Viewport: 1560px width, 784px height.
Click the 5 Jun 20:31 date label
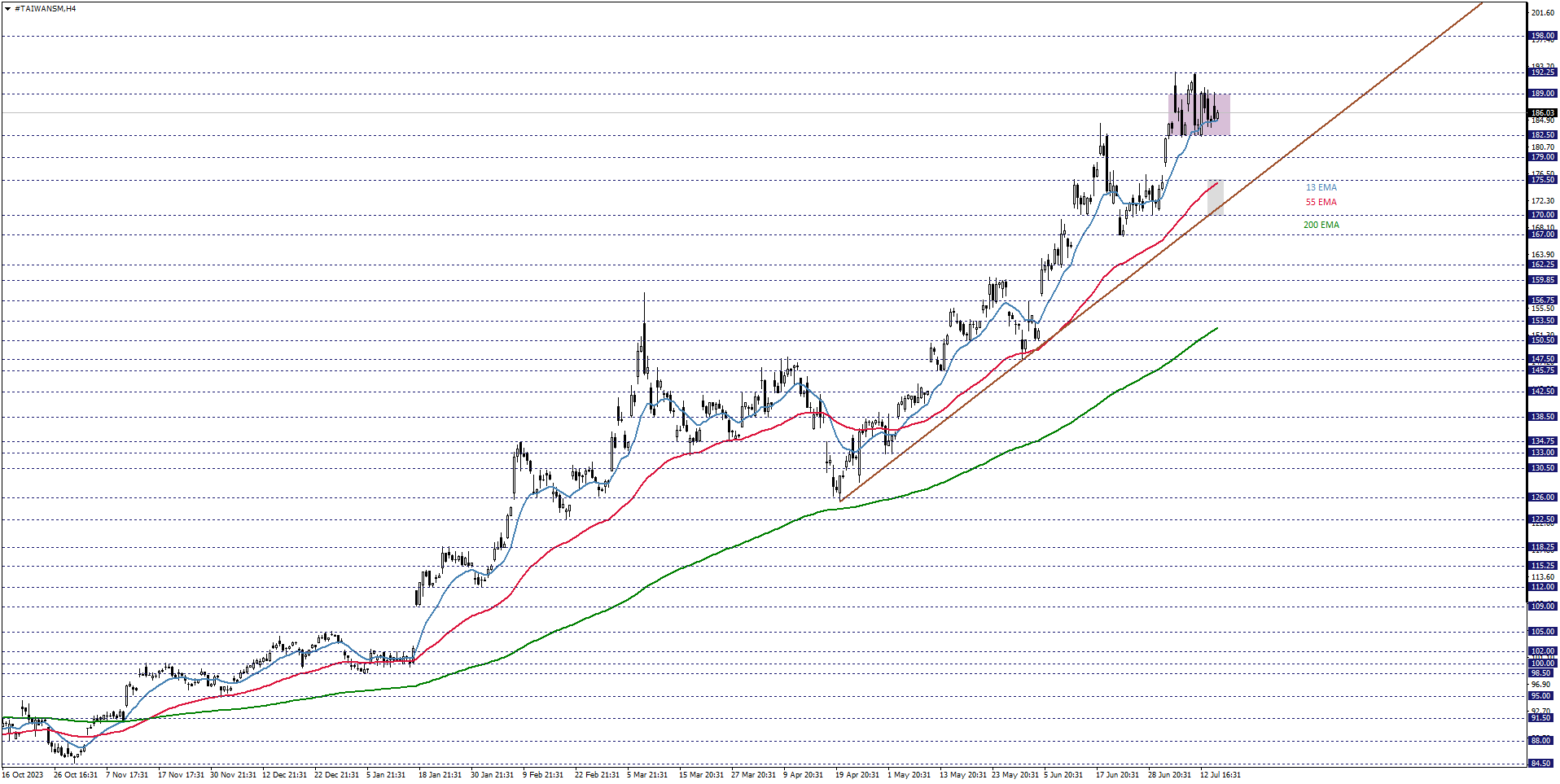[1063, 775]
